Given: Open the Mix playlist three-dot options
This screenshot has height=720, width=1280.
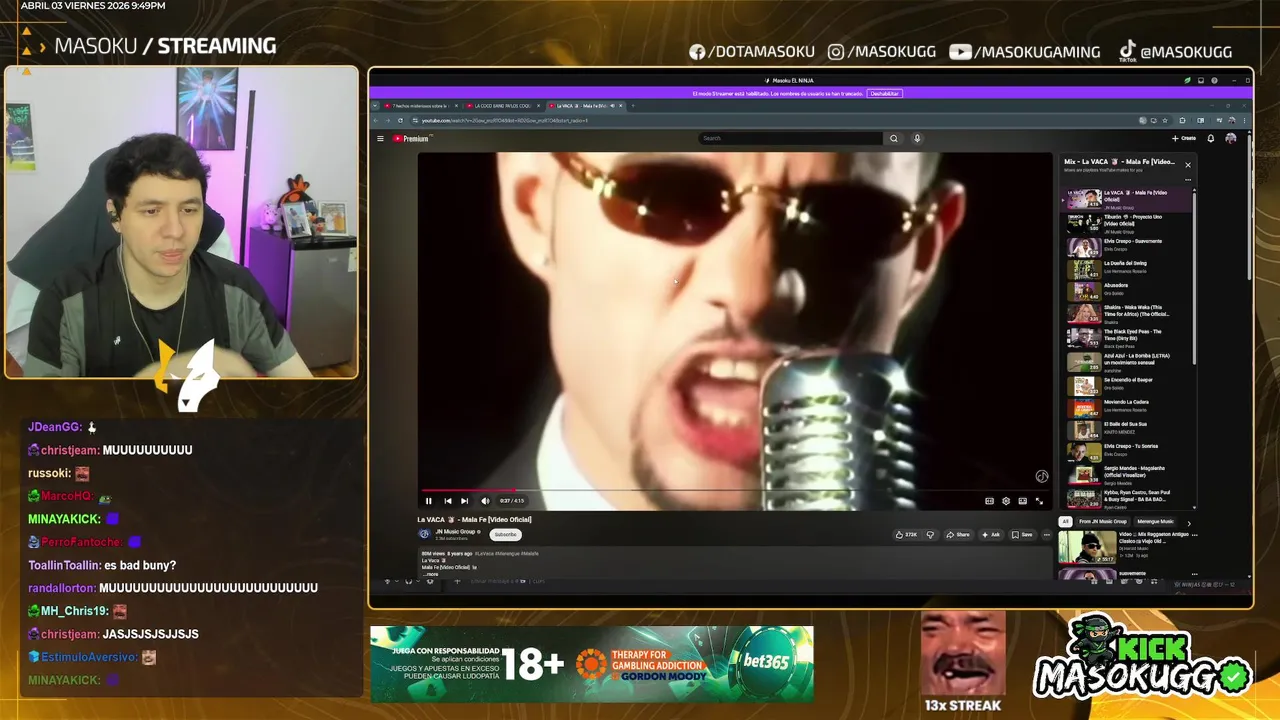Looking at the screenshot, I should click(x=1188, y=180).
